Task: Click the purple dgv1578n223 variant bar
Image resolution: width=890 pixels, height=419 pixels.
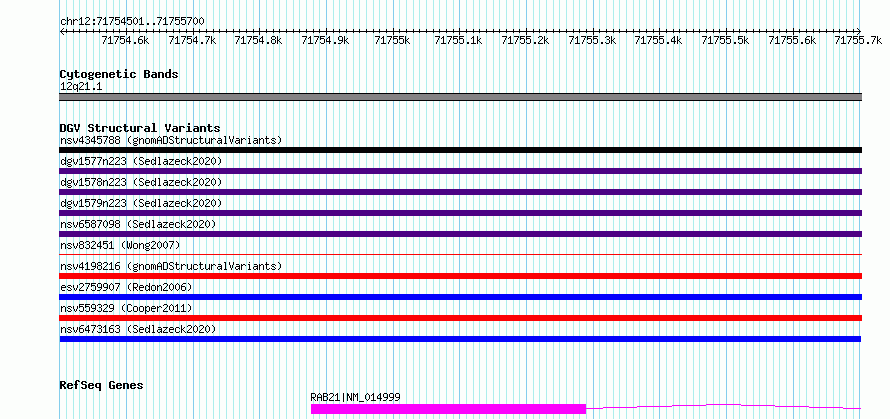Action: point(460,192)
